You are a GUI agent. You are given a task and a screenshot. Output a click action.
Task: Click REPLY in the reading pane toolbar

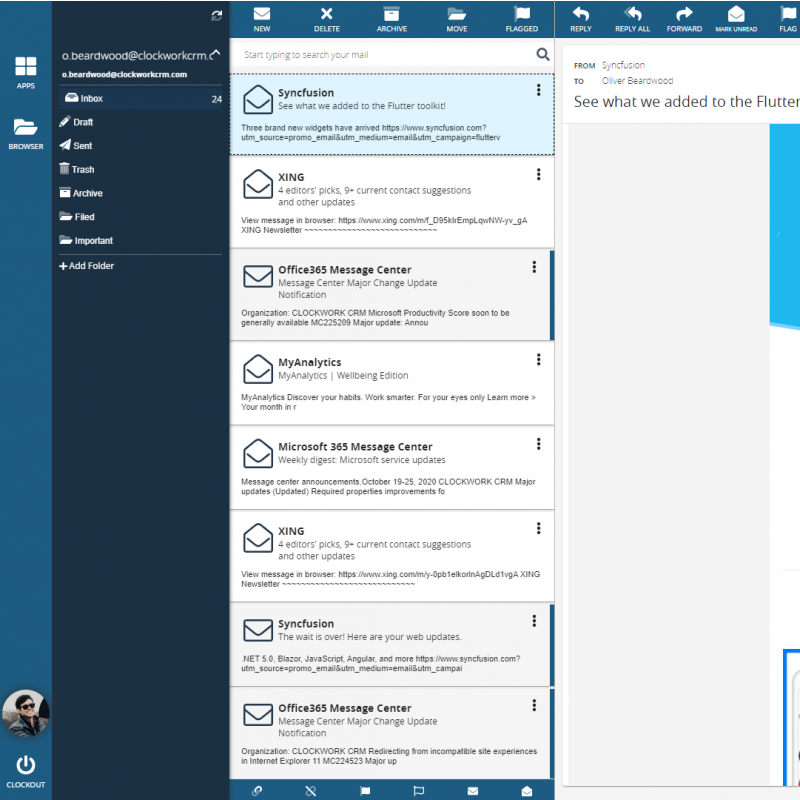coord(581,19)
